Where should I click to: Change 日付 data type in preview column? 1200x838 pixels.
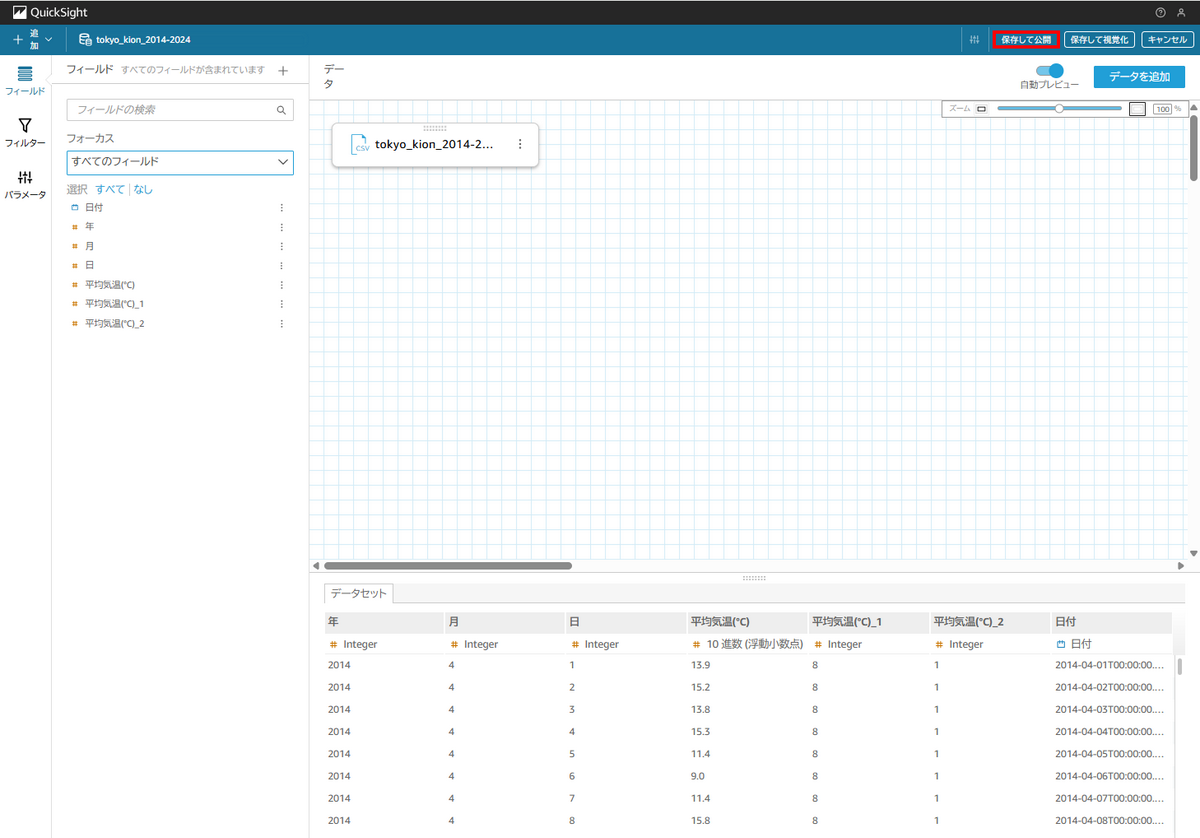tap(1074, 645)
